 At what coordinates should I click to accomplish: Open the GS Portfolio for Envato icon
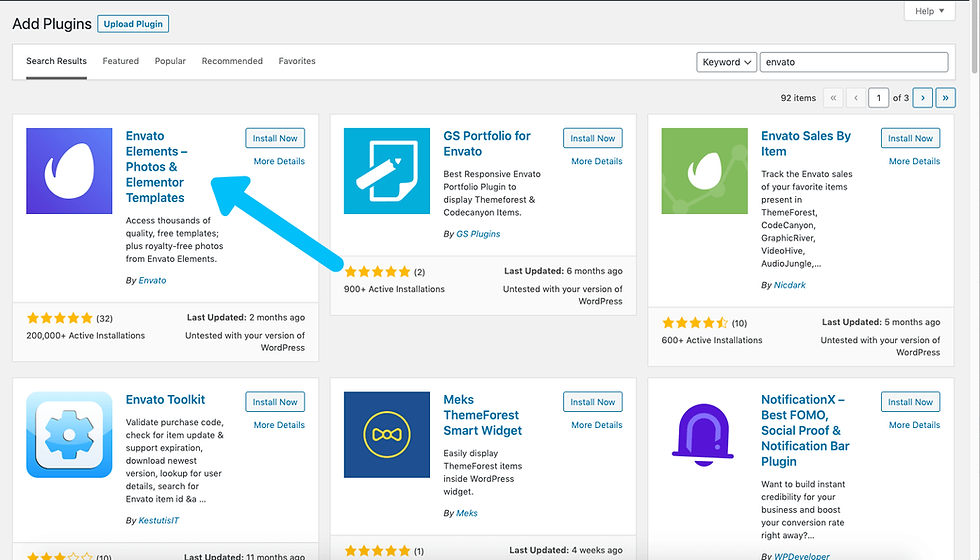tap(387, 171)
